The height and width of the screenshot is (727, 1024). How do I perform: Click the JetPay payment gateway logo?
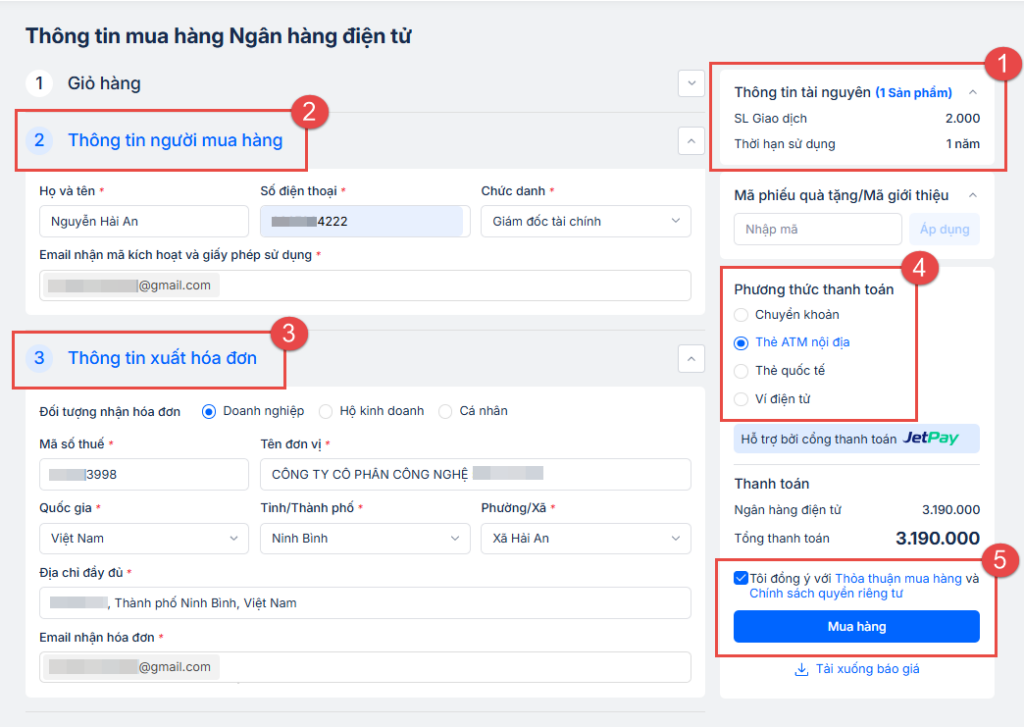tap(930, 438)
